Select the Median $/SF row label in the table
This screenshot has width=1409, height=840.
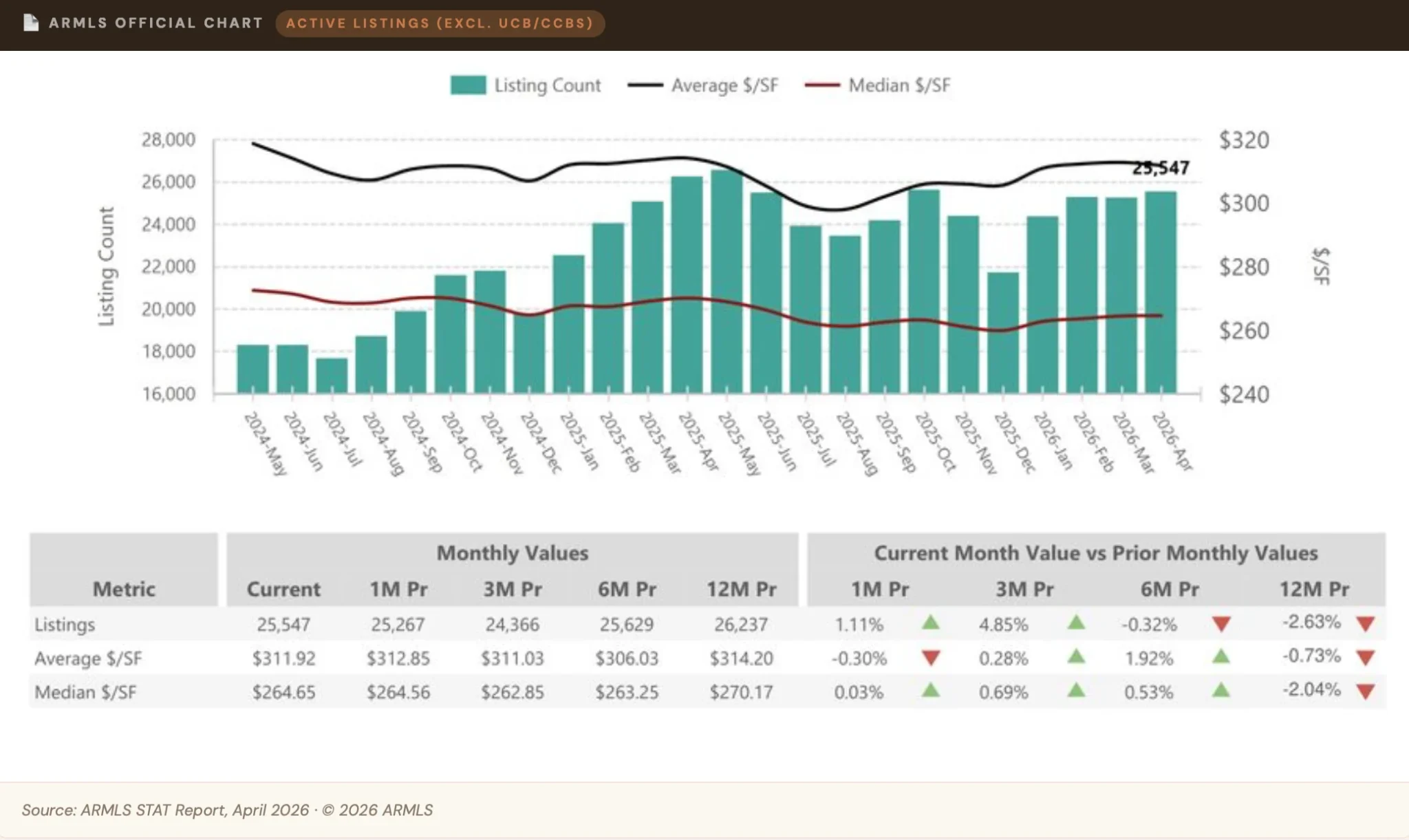[85, 692]
